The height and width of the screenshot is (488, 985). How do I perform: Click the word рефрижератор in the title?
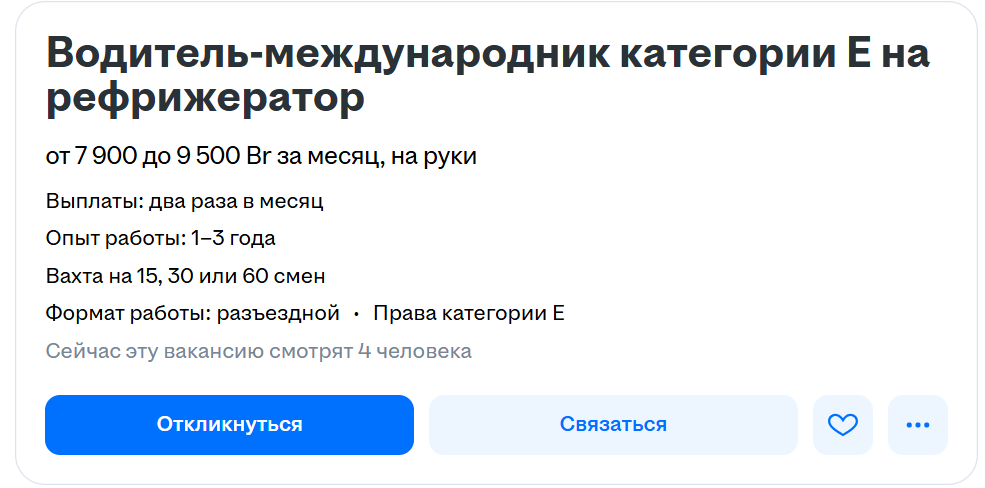[206, 99]
